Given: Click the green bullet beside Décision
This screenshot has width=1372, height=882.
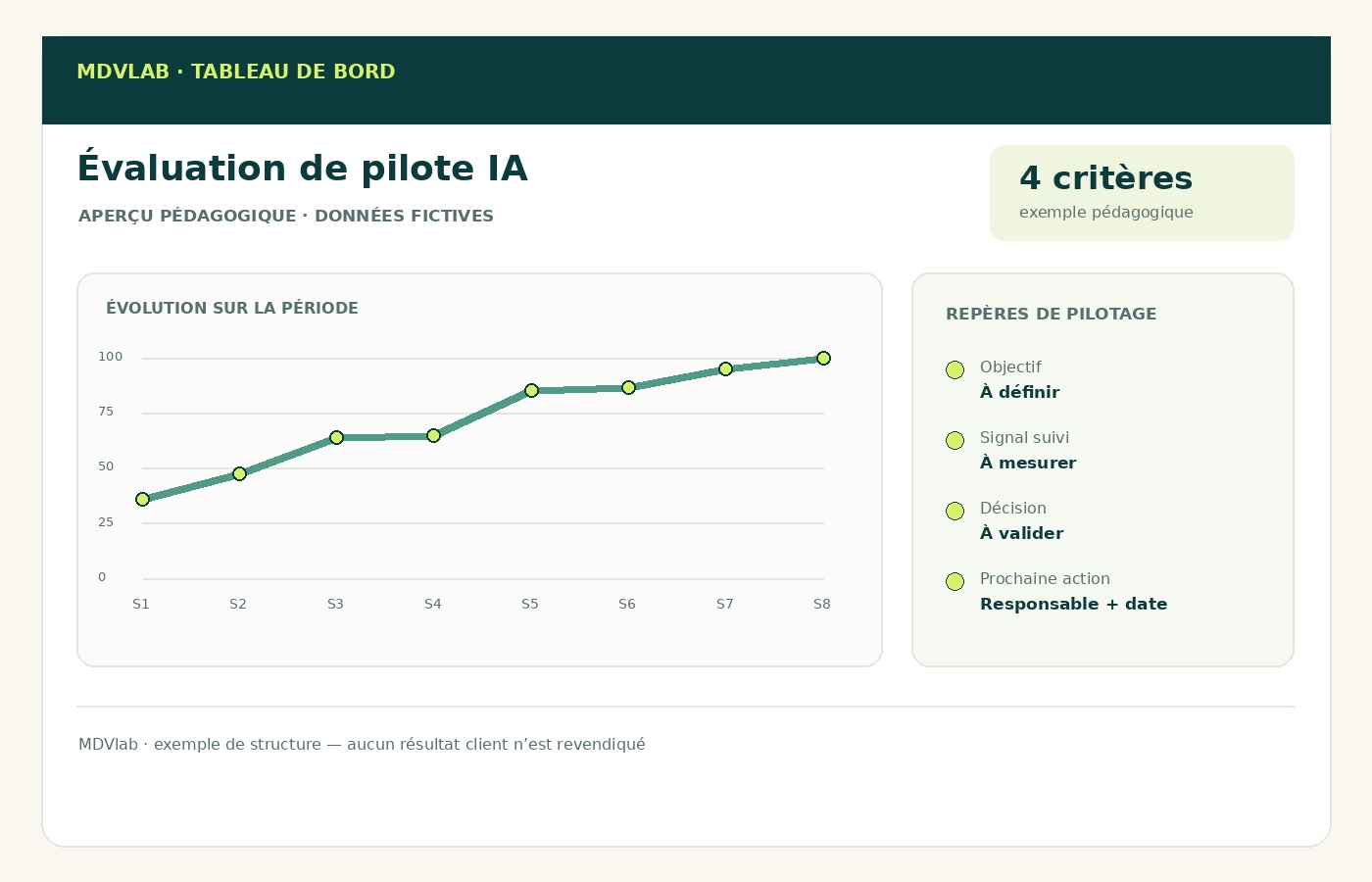Looking at the screenshot, I should tap(955, 511).
